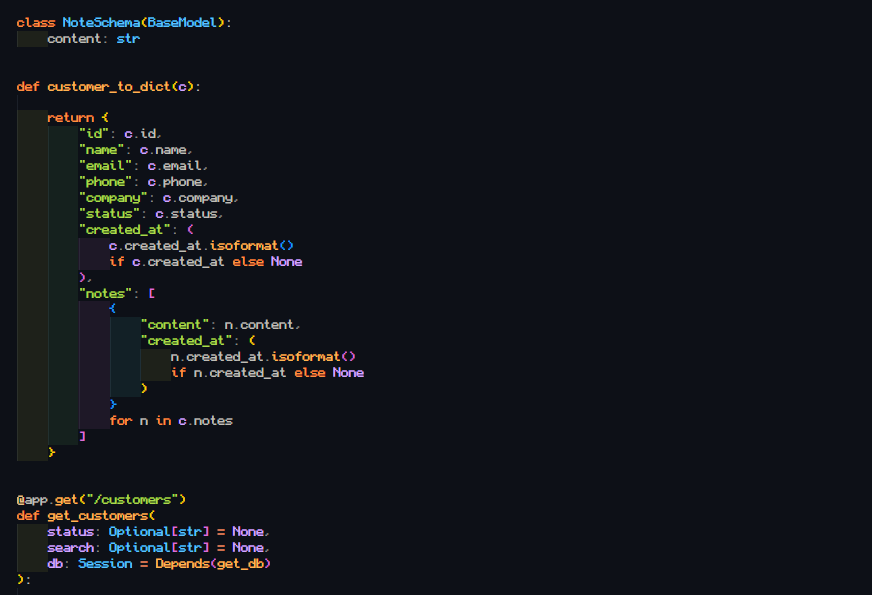Click the "notes": [ line
This screenshot has height=595, width=872.
point(117,294)
